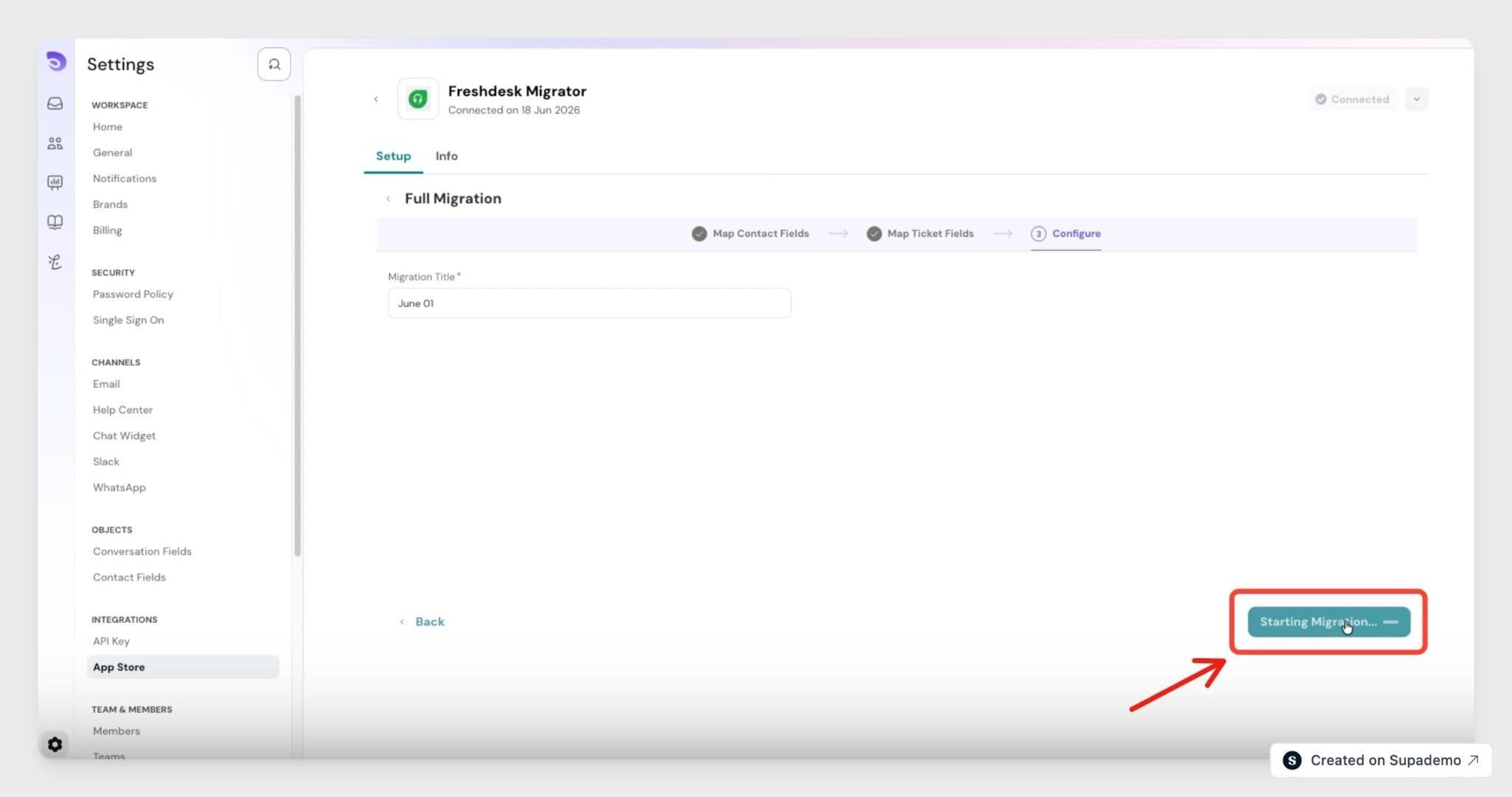The image size is (1512, 797).
Task: Click the Freshdesk Migrator app icon
Action: tap(418, 99)
